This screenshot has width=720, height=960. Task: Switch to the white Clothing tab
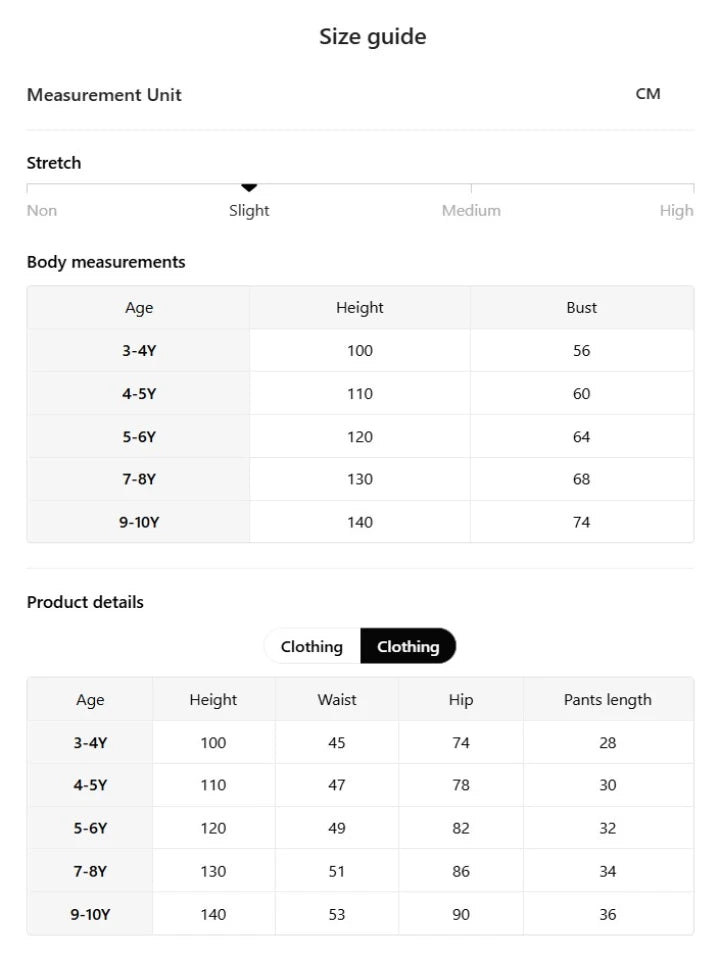pyautogui.click(x=312, y=646)
